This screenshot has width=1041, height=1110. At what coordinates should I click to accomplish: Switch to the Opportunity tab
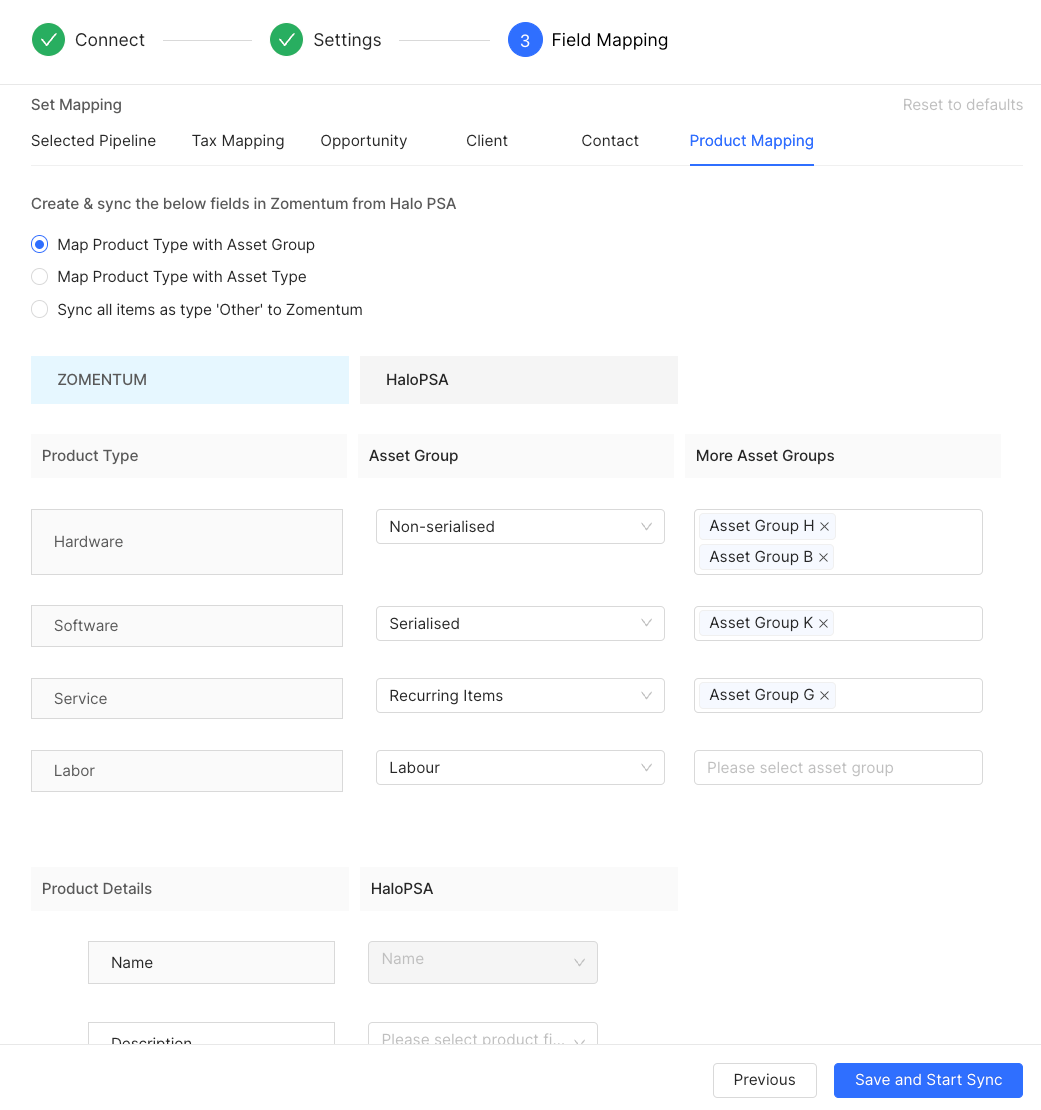point(364,141)
